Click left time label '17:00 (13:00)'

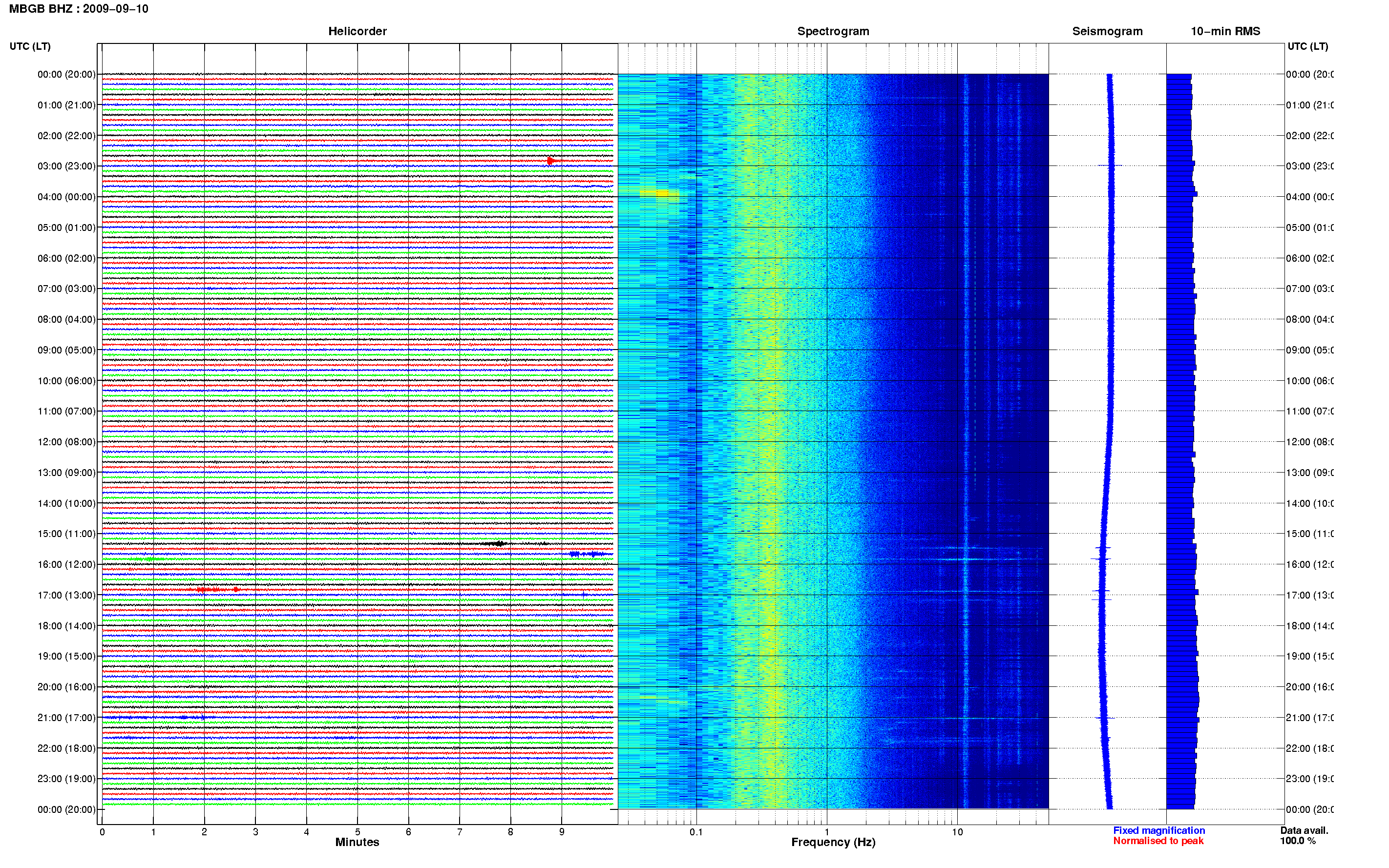coord(66,595)
